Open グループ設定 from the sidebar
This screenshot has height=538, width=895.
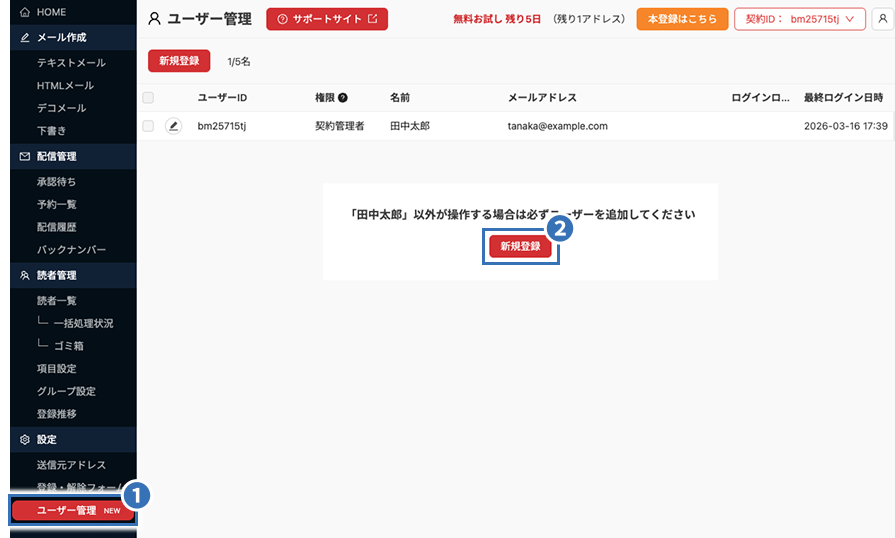(66, 391)
